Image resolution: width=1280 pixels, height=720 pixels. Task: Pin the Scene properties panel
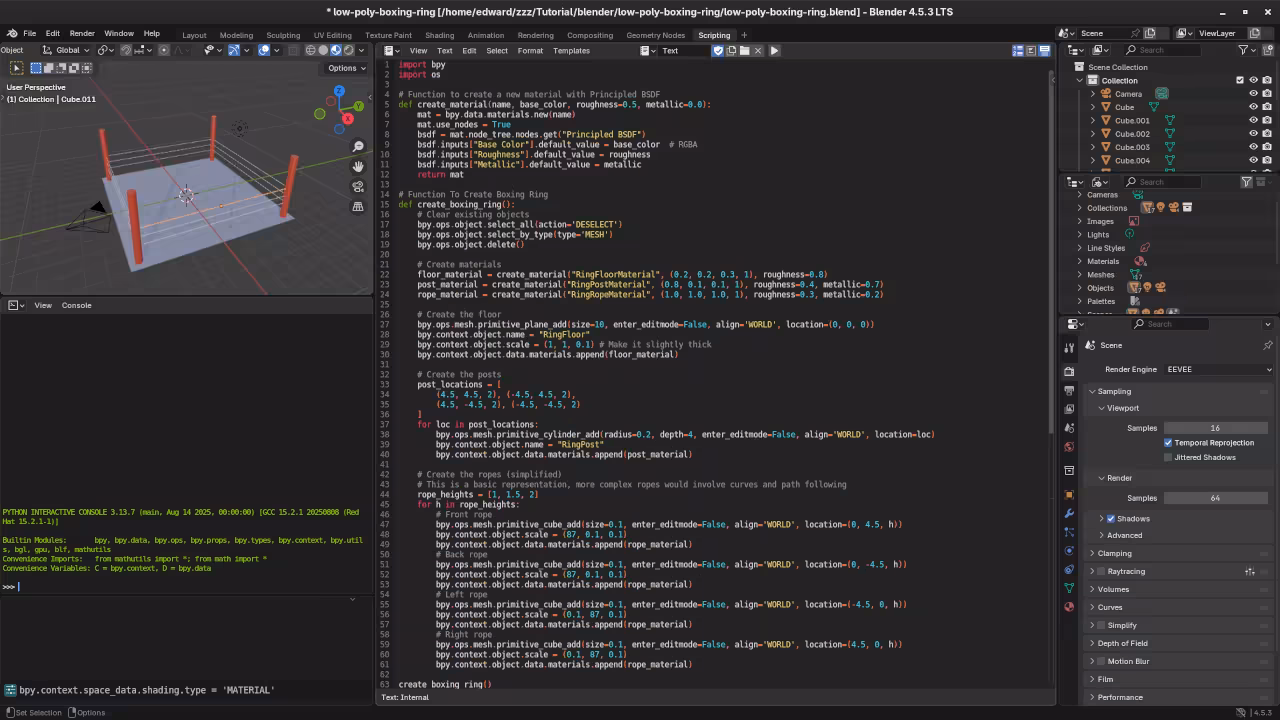(1267, 345)
